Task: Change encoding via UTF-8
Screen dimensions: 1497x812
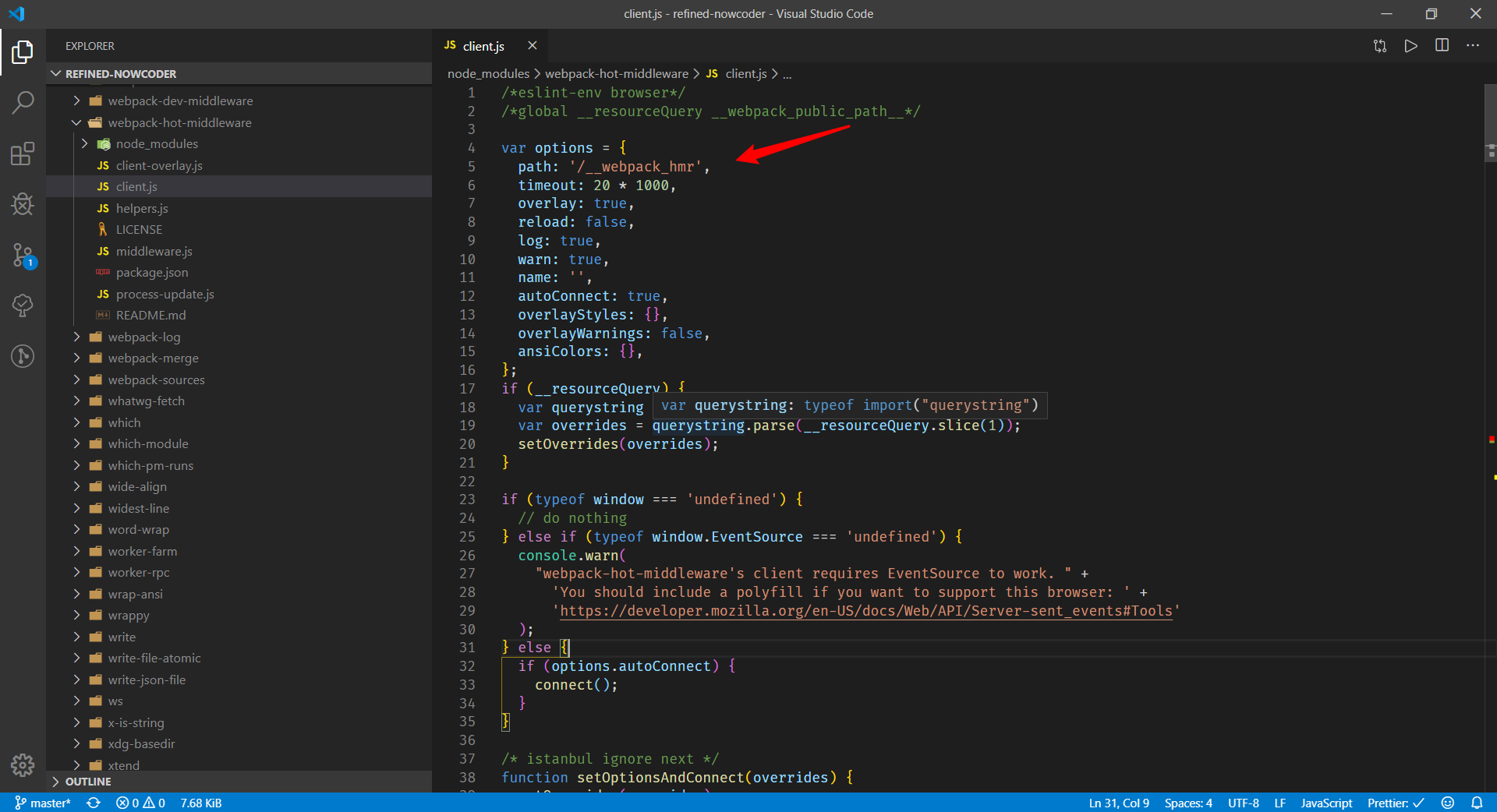Action: click(x=1243, y=803)
